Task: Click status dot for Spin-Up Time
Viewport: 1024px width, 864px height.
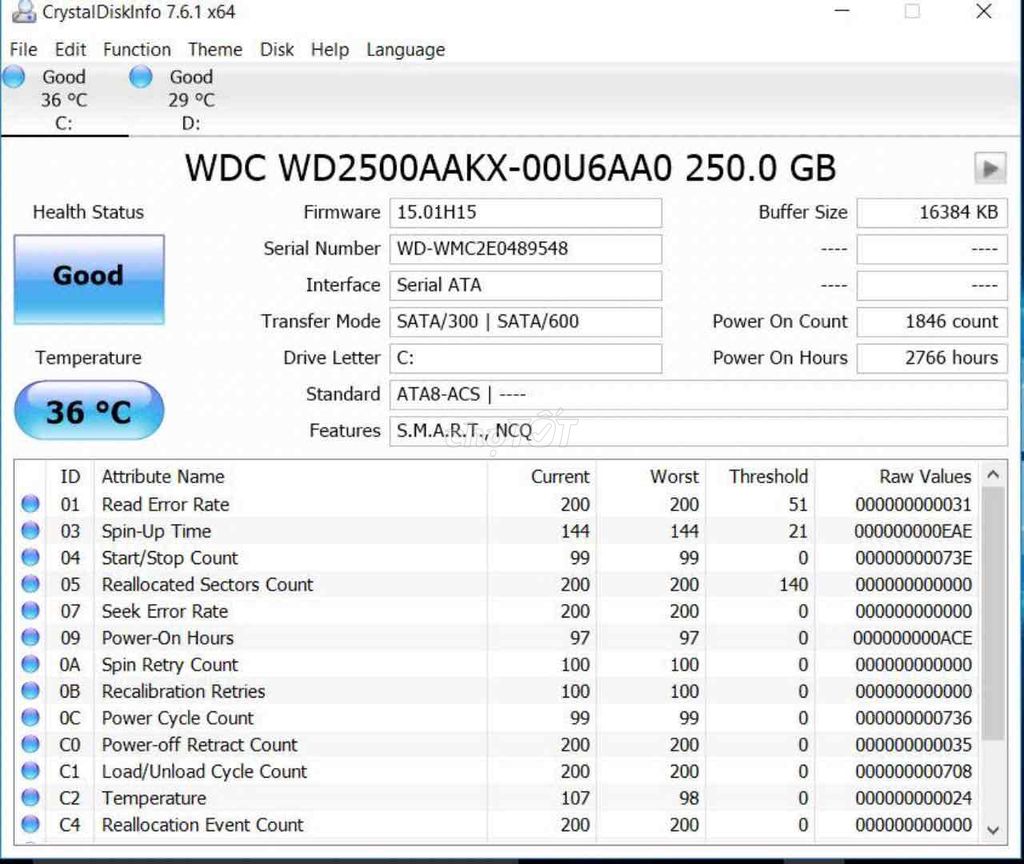Action: point(30,530)
